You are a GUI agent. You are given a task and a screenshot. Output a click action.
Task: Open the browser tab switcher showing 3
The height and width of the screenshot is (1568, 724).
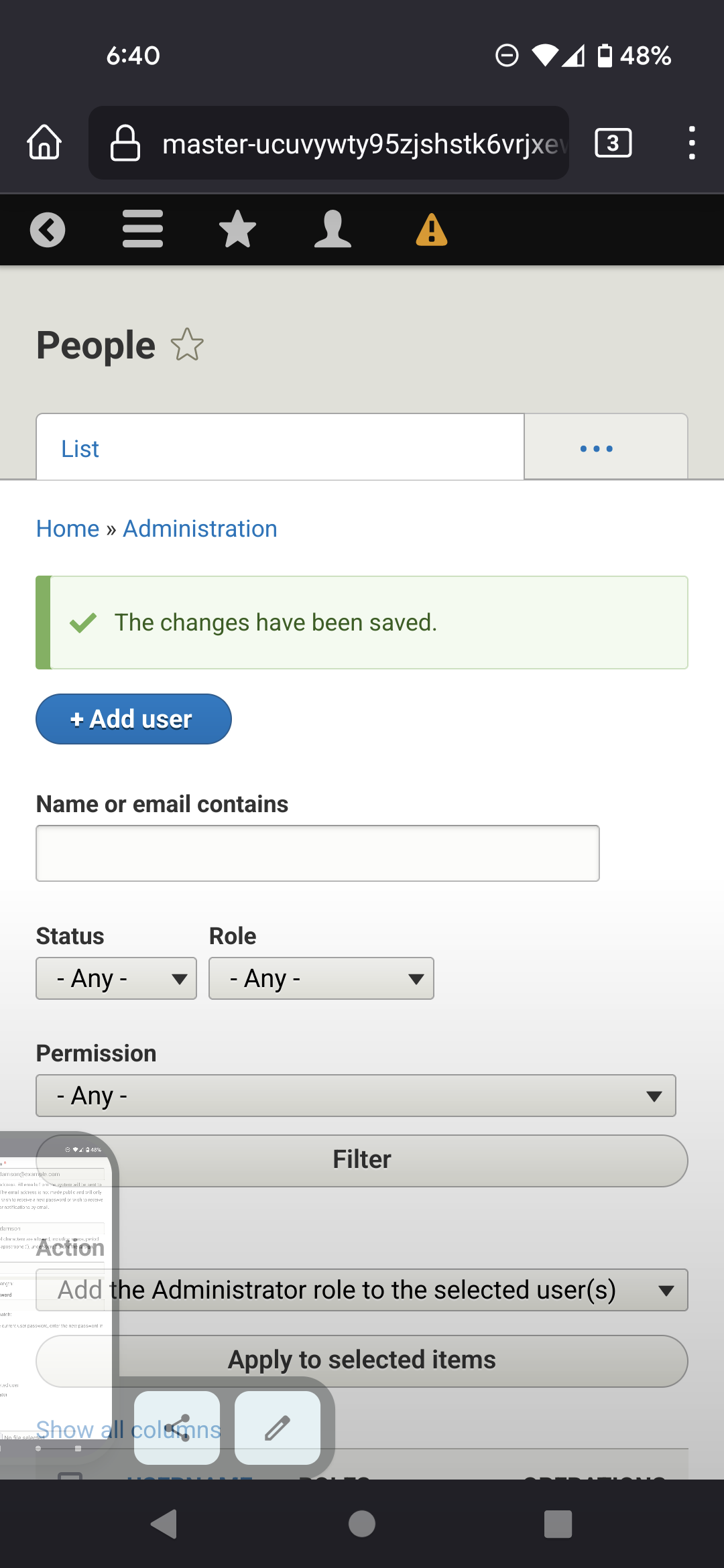(x=613, y=143)
